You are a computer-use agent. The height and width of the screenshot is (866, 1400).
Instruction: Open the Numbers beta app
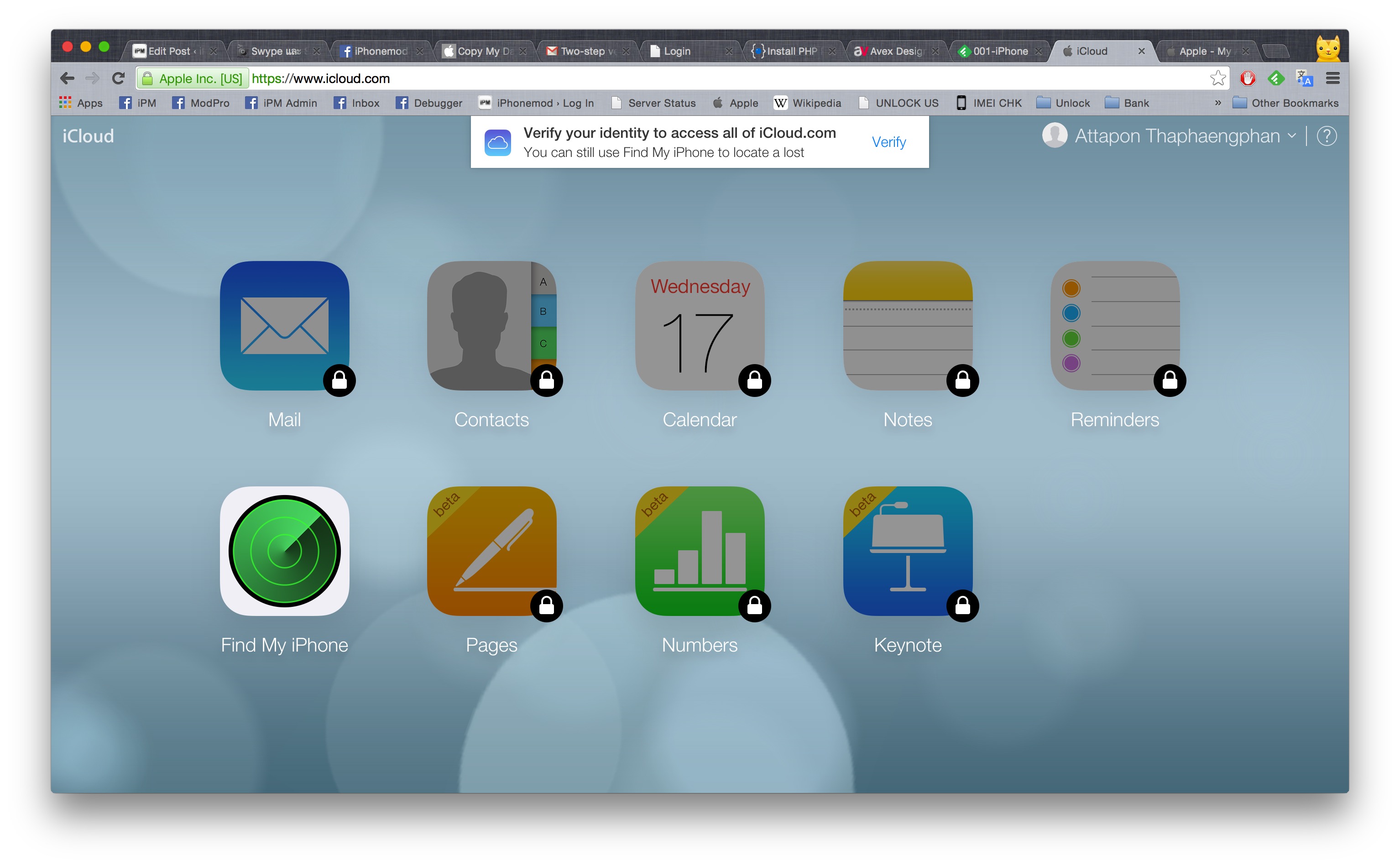click(x=700, y=551)
